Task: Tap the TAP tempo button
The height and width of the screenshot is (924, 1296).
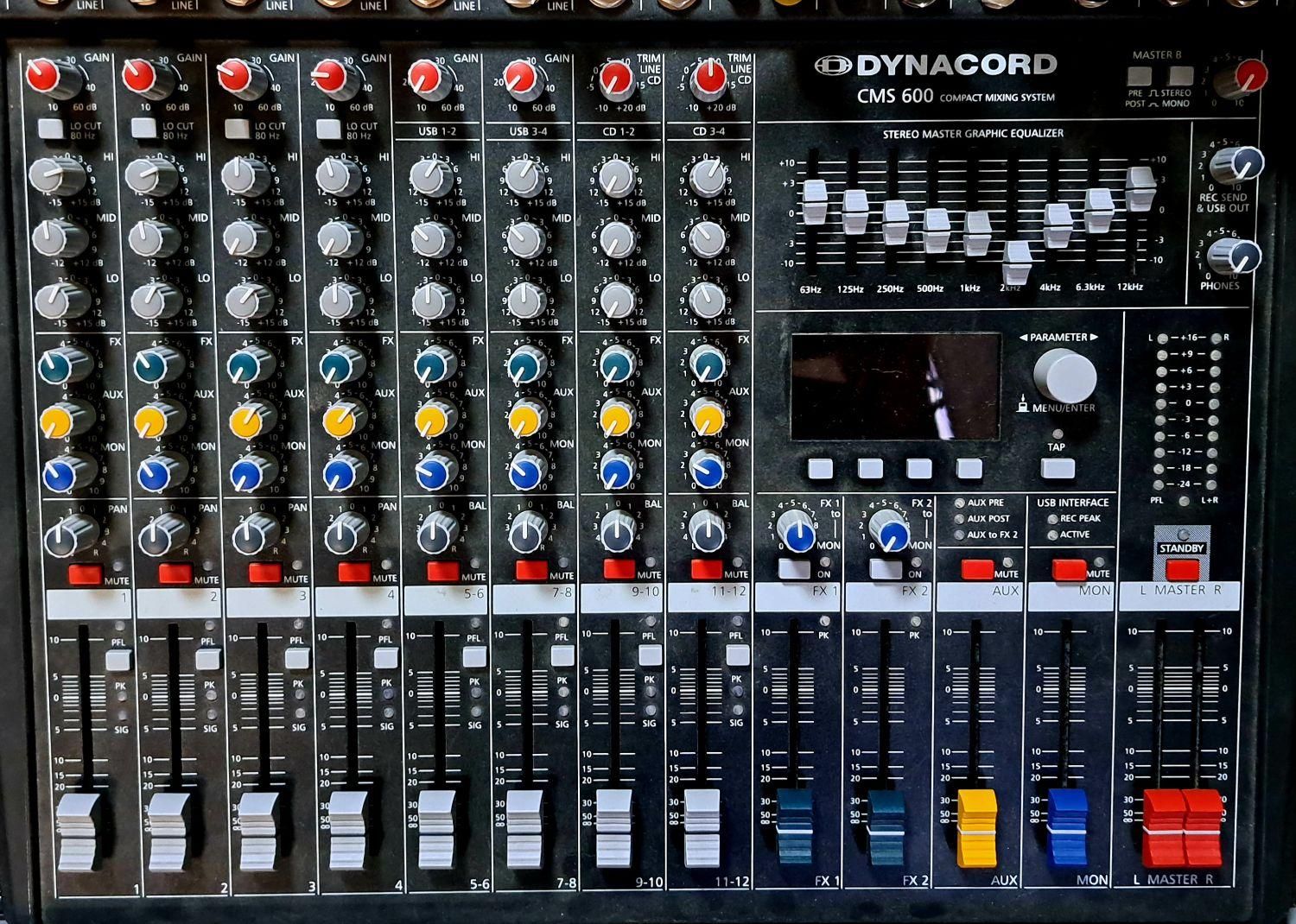Action: click(1058, 468)
